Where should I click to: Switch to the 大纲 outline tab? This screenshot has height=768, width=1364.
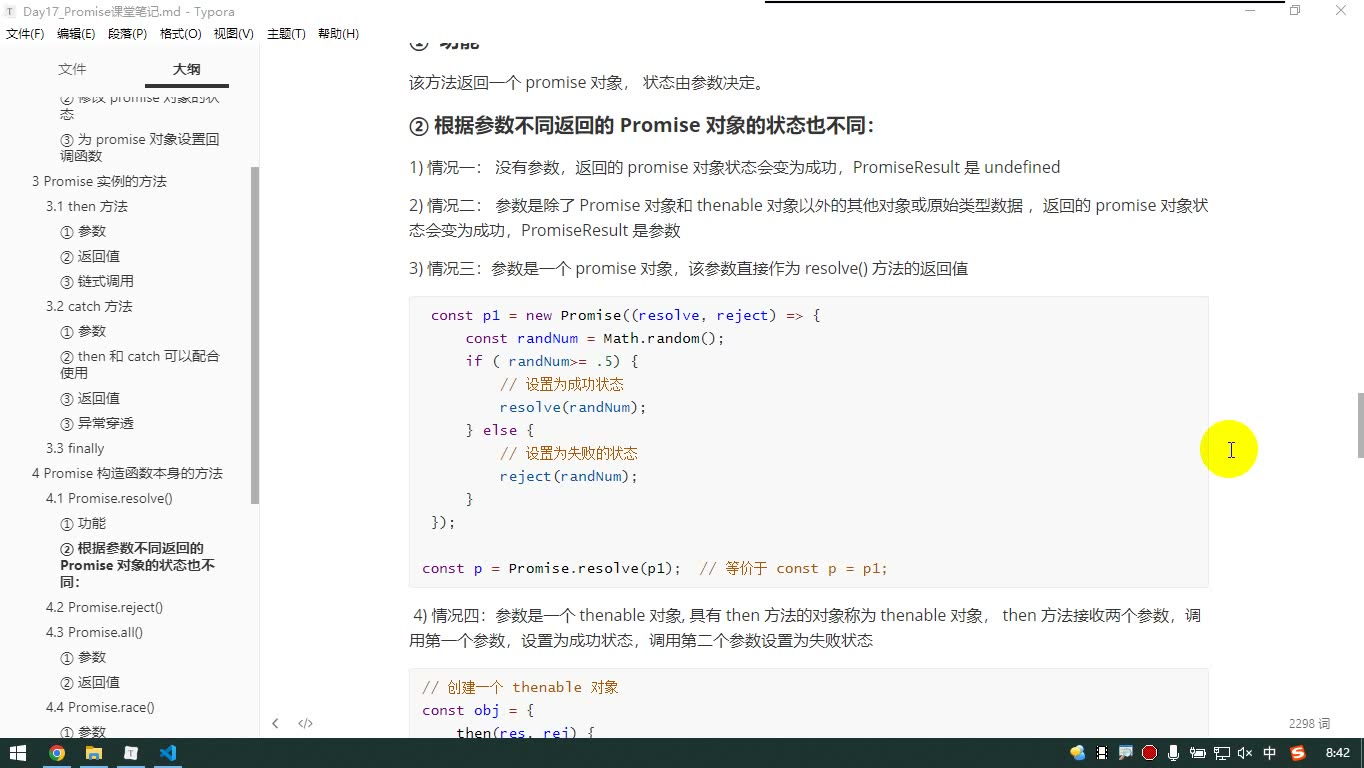[x=186, y=69]
